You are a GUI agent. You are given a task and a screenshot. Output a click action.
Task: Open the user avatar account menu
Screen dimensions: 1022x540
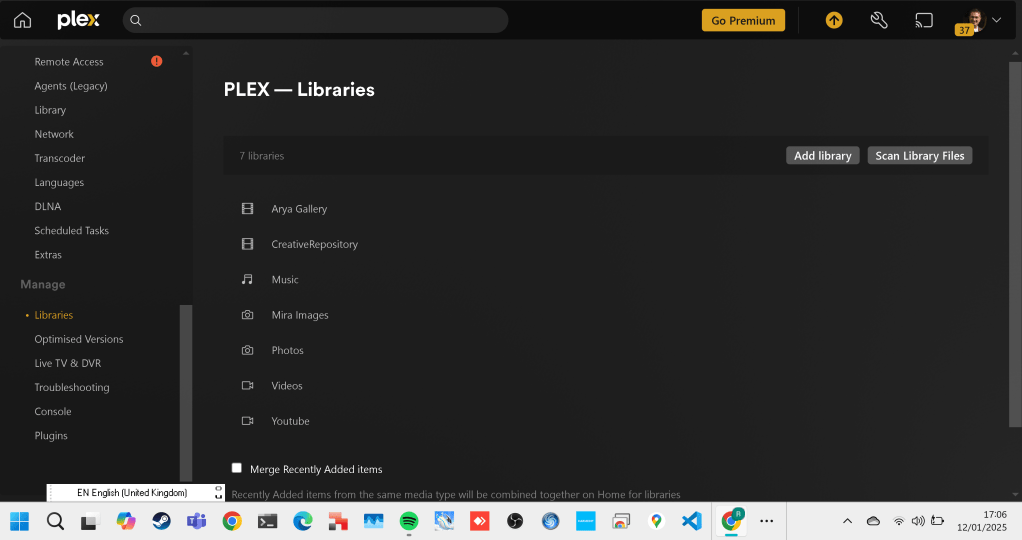click(975, 20)
